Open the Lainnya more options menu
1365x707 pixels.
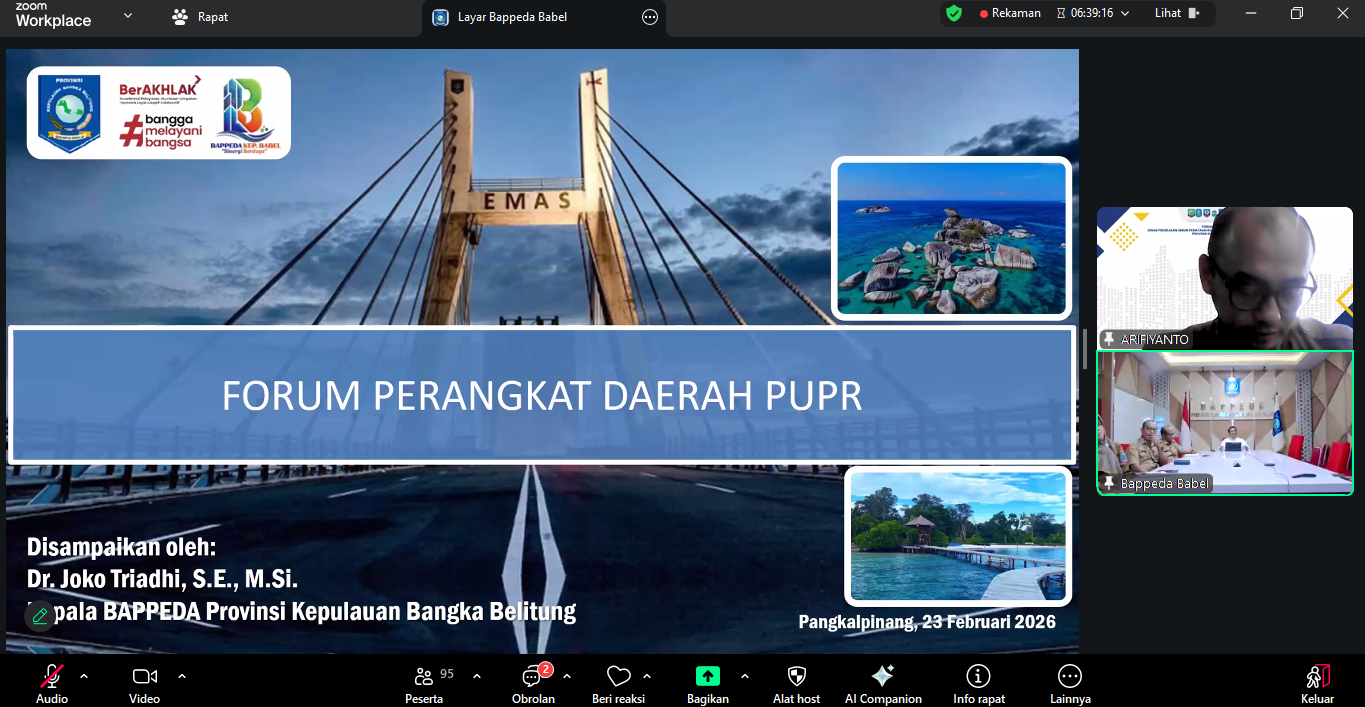click(1069, 677)
